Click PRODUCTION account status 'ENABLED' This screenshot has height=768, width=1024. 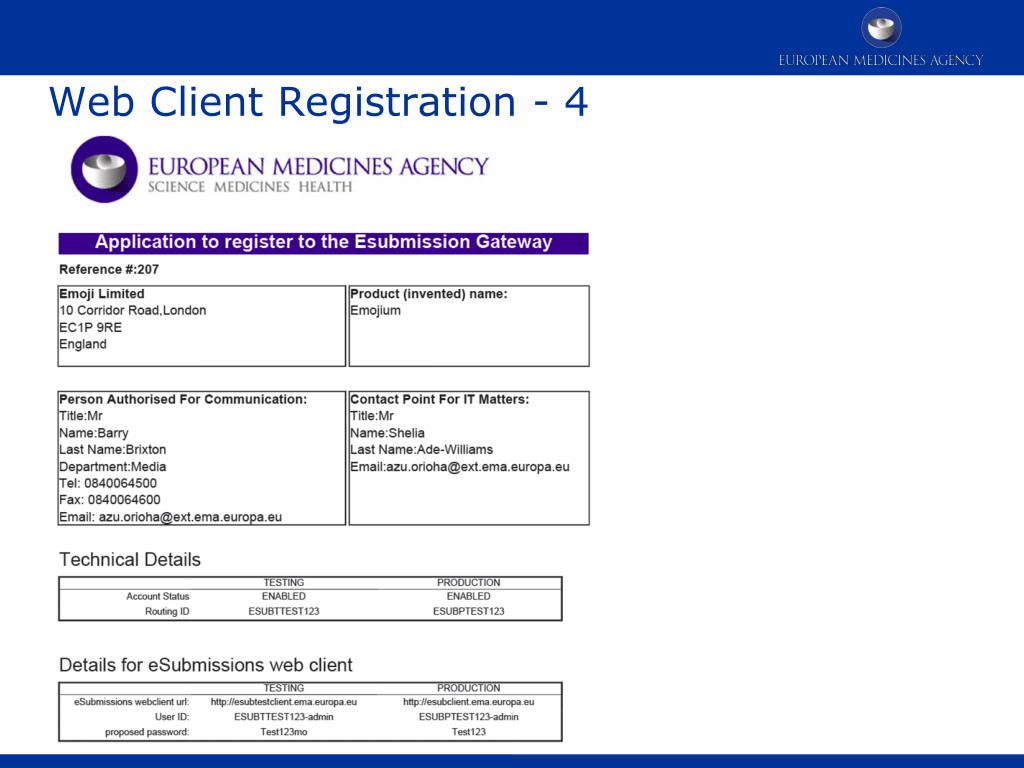coord(468,596)
